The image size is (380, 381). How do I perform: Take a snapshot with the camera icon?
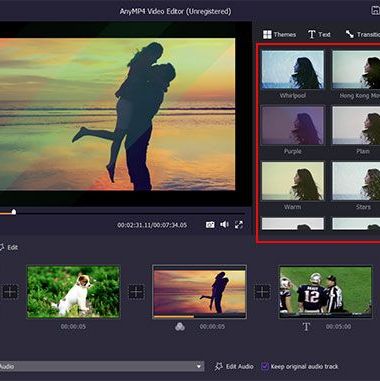pyautogui.click(x=210, y=225)
